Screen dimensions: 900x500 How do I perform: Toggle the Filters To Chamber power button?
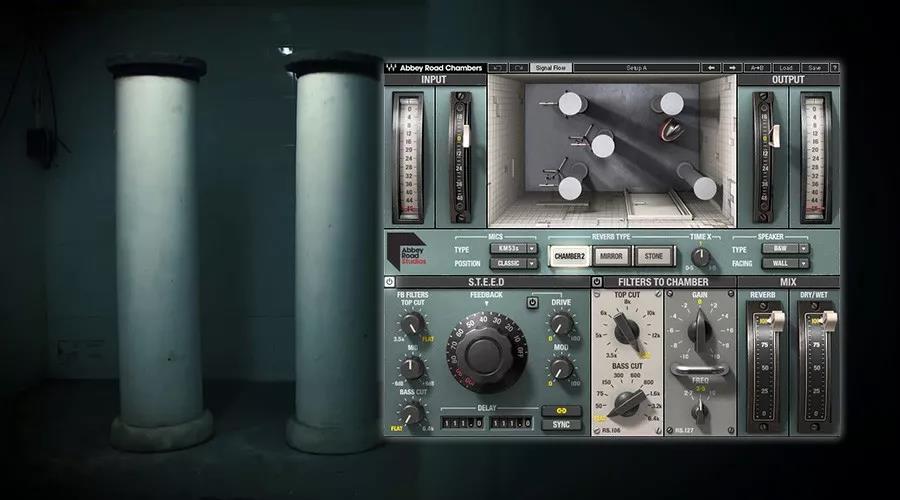tap(597, 282)
